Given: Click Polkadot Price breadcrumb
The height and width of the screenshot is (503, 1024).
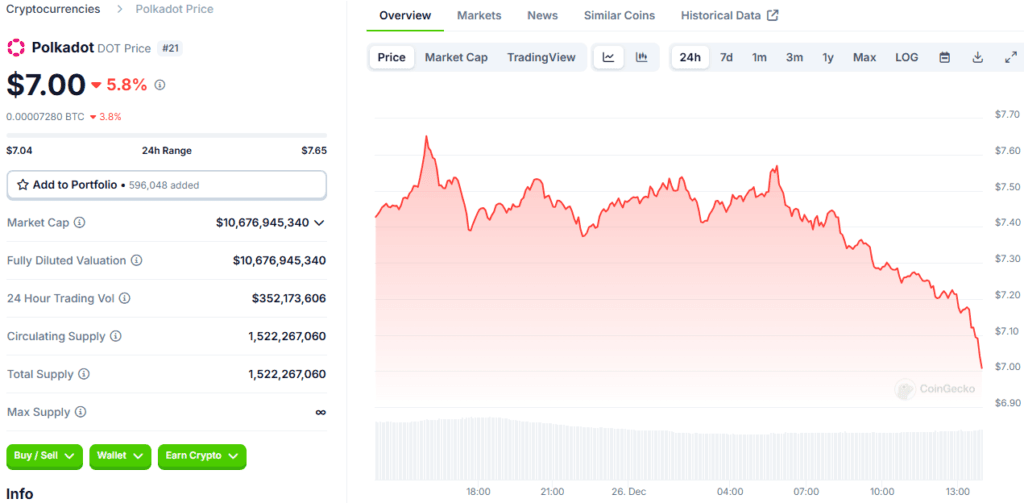Looking at the screenshot, I should coord(174,9).
